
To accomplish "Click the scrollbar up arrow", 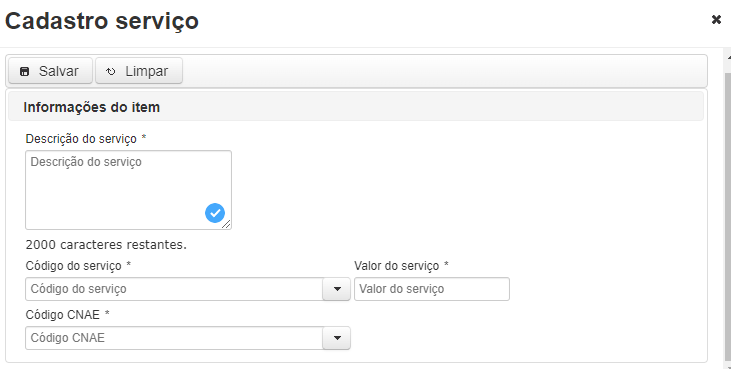I will pos(728,55).
